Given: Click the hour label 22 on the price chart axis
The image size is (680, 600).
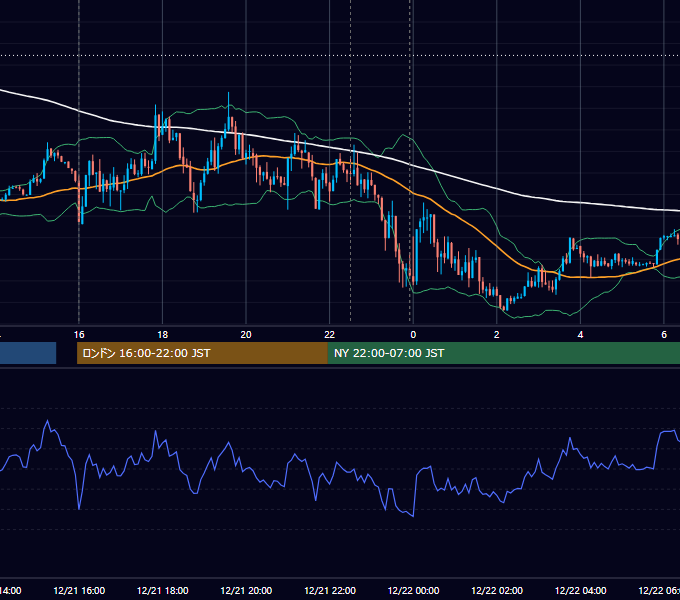Looking at the screenshot, I should coord(330,335).
